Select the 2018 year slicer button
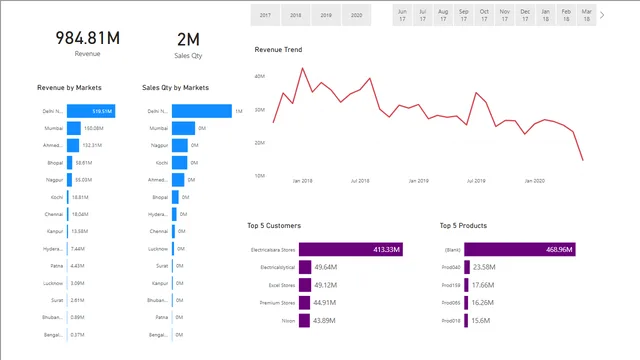 [296, 15]
